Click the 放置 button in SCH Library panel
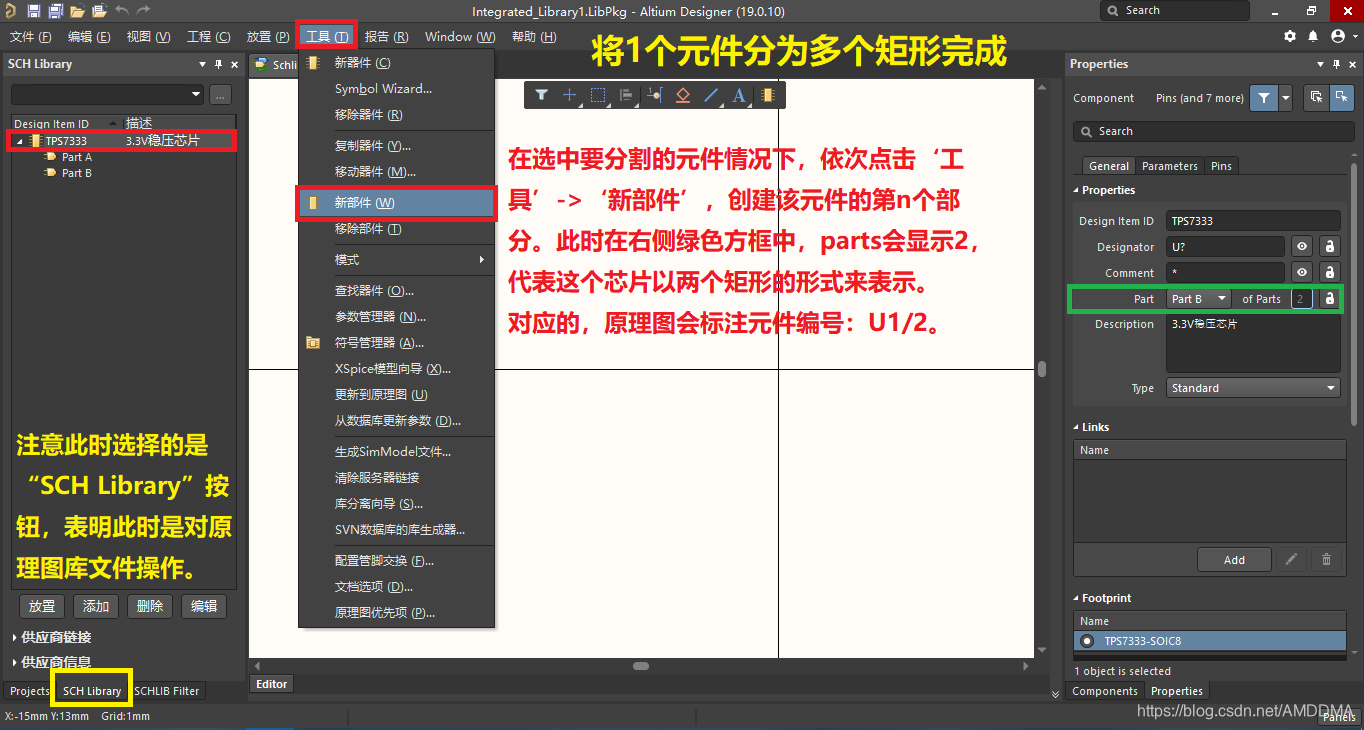Screen dimensions: 1364x730 tap(42, 606)
